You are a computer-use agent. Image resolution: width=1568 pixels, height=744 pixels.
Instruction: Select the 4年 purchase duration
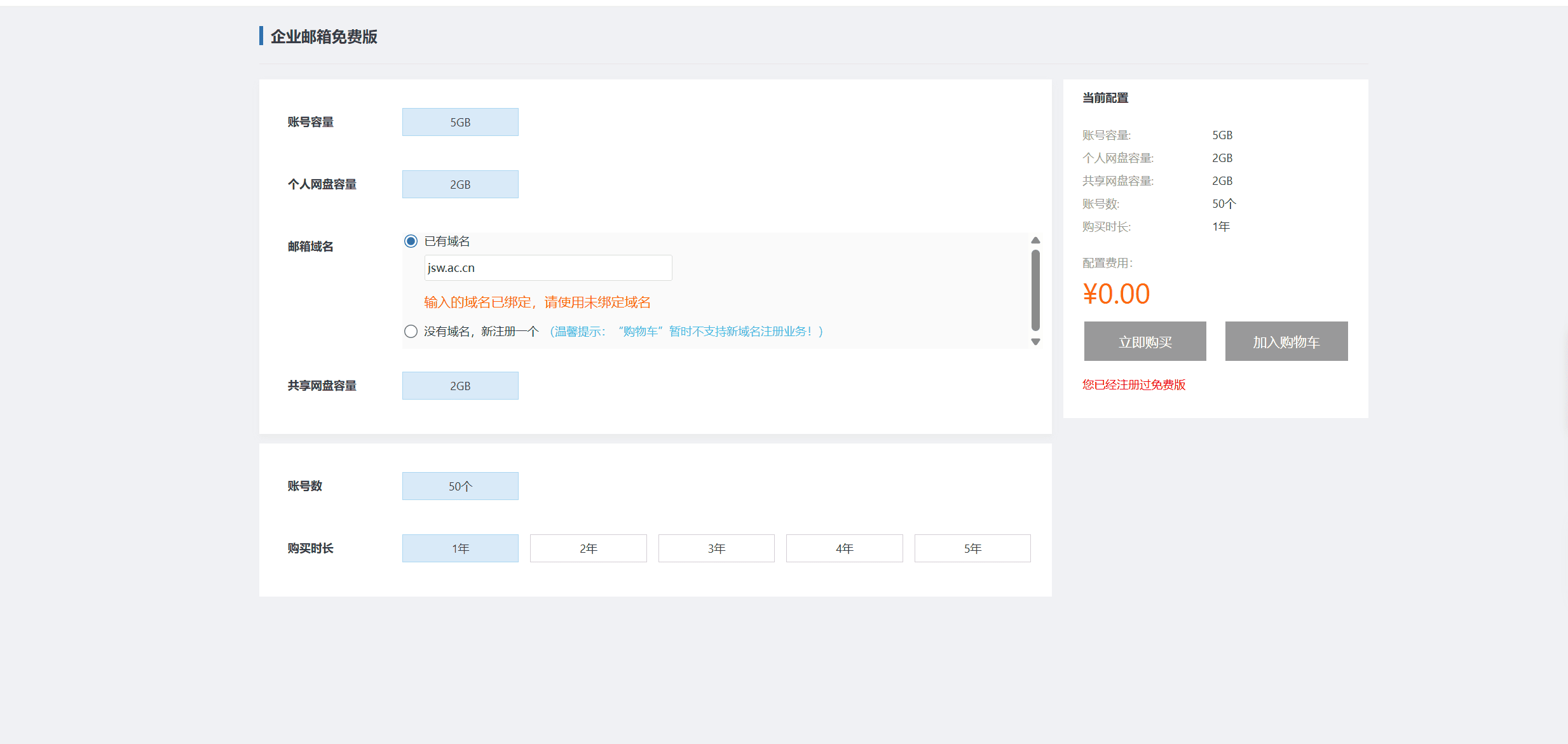click(x=844, y=548)
